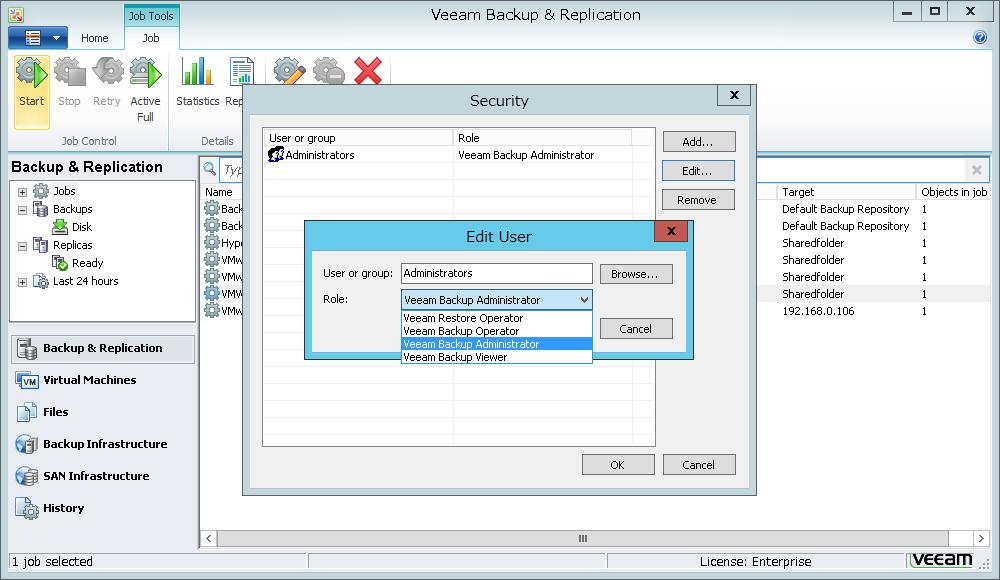Click the horizontal scrollbar left arrow
Screen dimensions: 1000x580
[209, 539]
